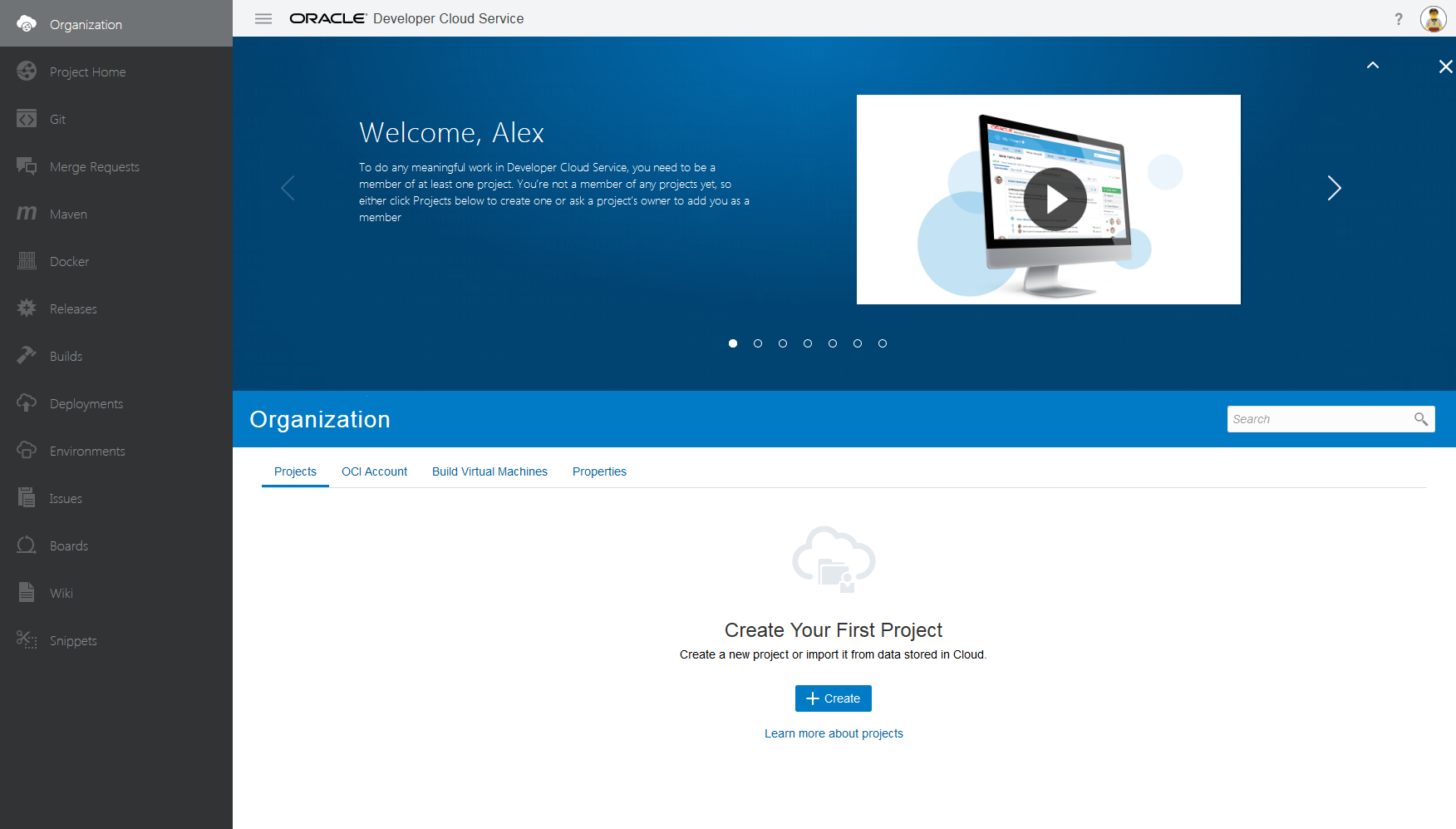Click the search magnifier icon

pyautogui.click(x=1421, y=419)
